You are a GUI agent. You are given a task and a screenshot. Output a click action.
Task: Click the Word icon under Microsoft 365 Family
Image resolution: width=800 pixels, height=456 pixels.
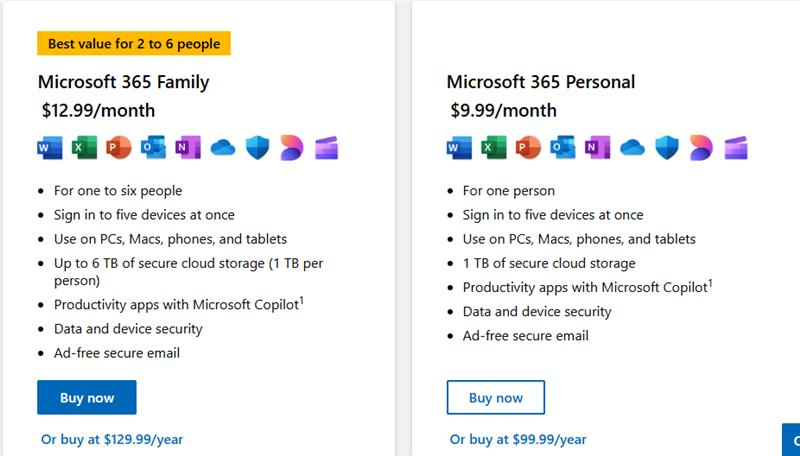click(50, 148)
